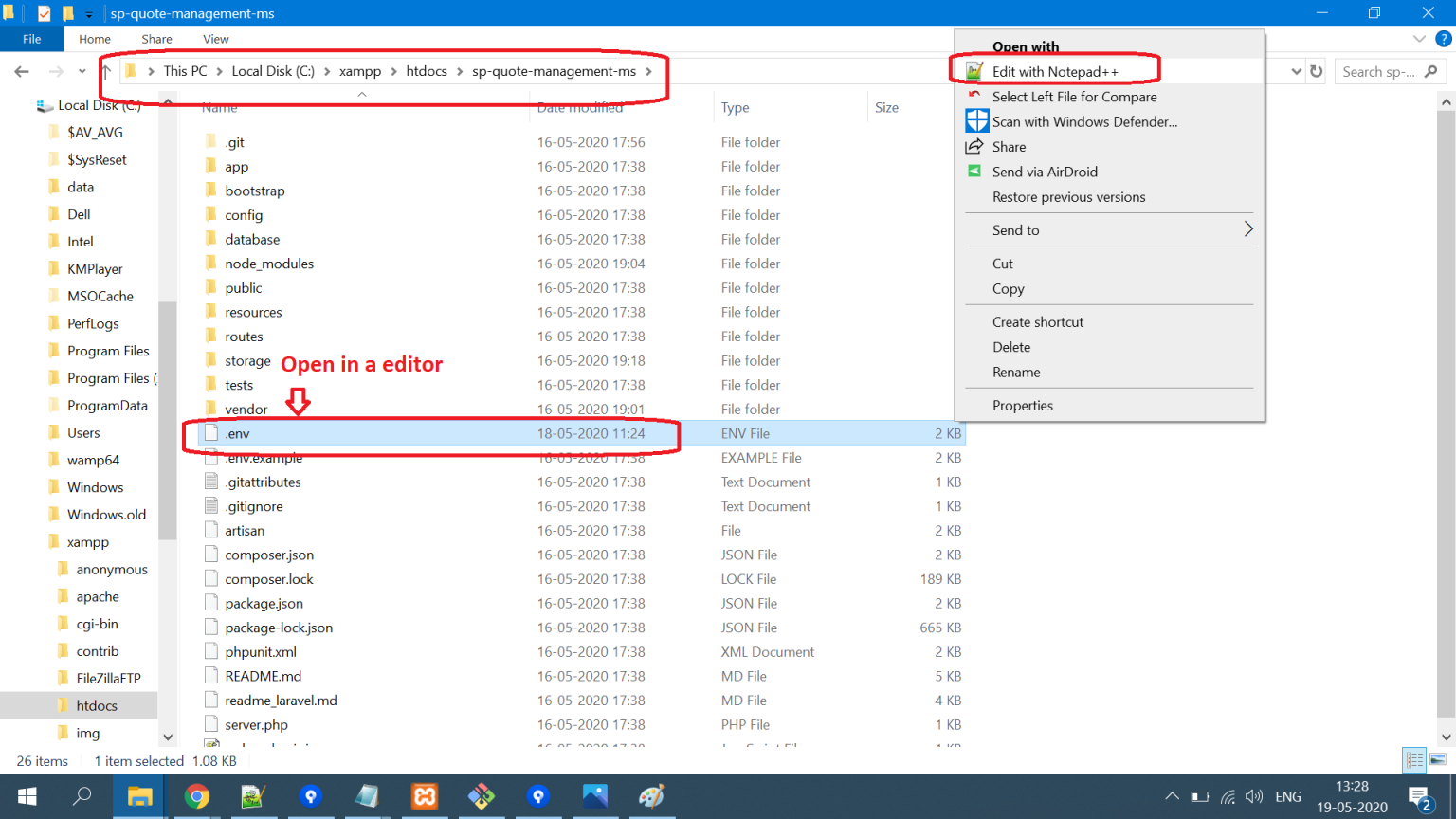Open Notepad++ from the taskbar
Viewport: 1456px width, 819px height.
click(253, 796)
